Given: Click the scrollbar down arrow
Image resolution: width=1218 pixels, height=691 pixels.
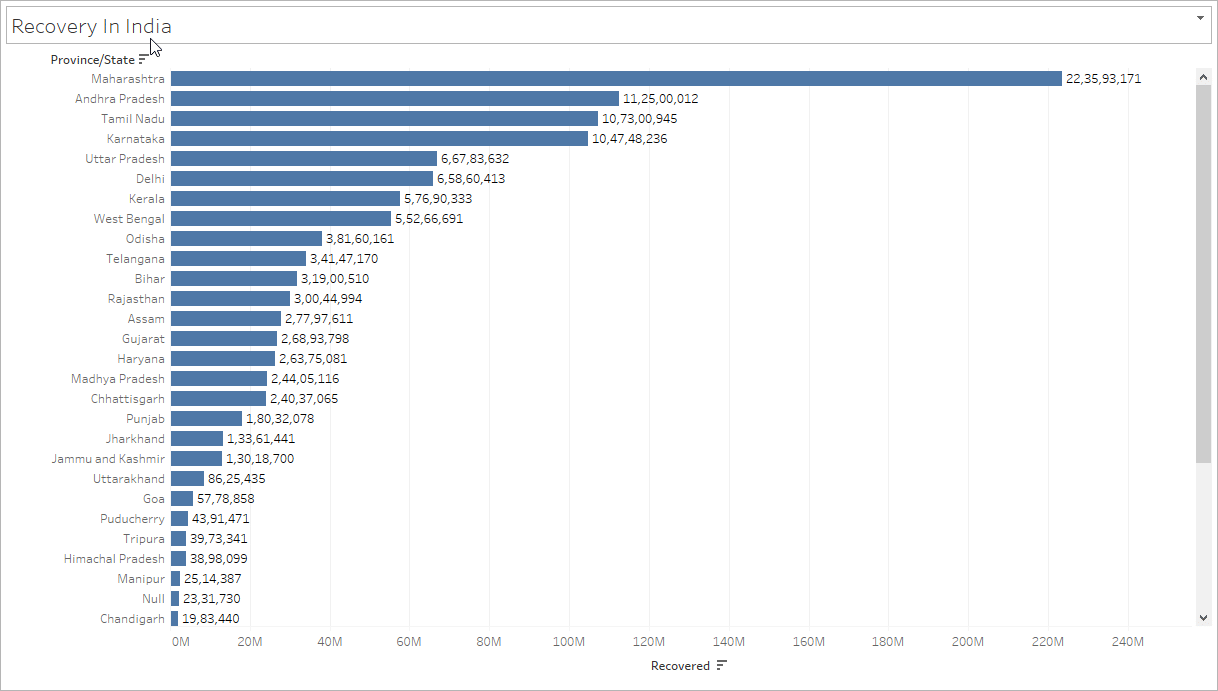Looking at the screenshot, I should click(1203, 618).
